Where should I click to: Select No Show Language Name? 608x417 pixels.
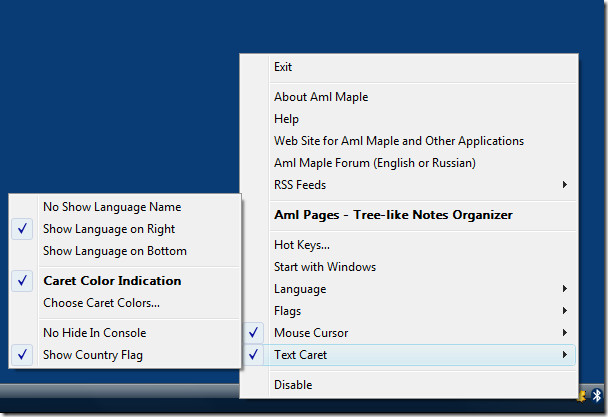125,207
